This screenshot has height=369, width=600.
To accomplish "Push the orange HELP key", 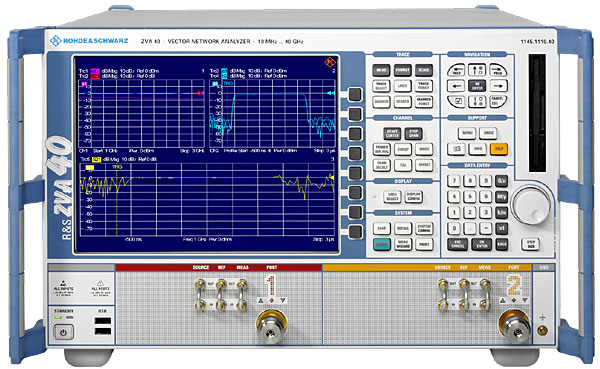I will 499,149.
